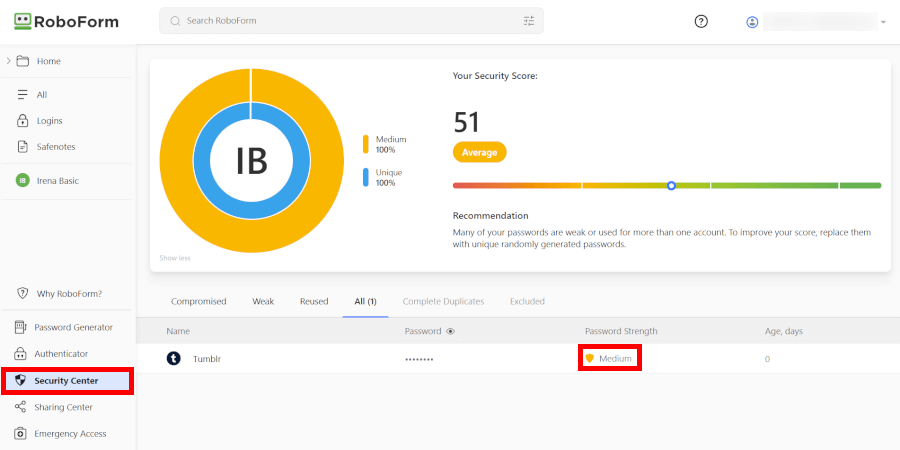Open the Tumblr login row
Image resolution: width=900 pixels, height=450 pixels.
(518, 359)
